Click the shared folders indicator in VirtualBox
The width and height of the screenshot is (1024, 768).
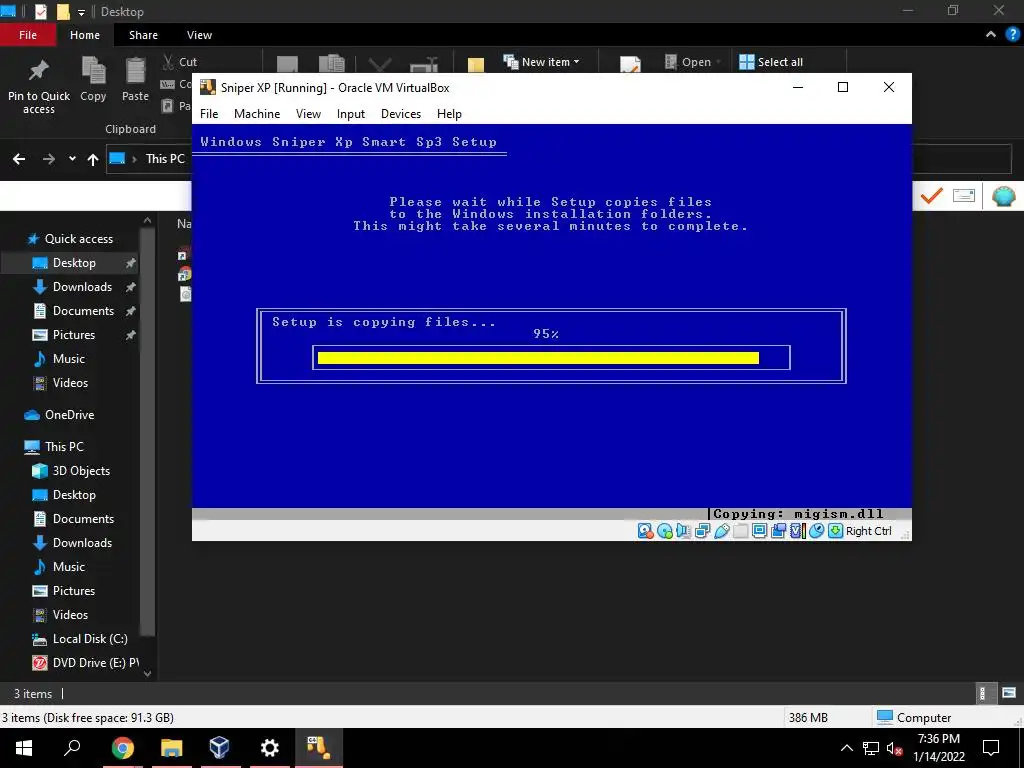741,531
